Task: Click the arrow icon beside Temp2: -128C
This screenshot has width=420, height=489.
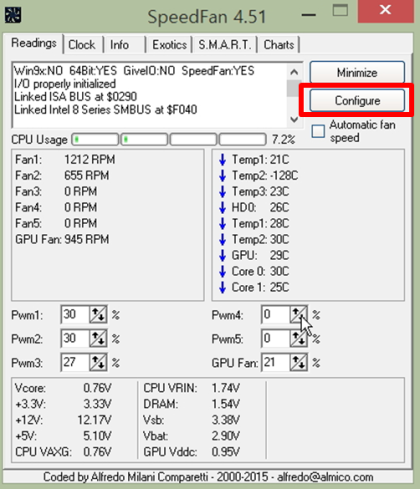Action: click(x=222, y=176)
